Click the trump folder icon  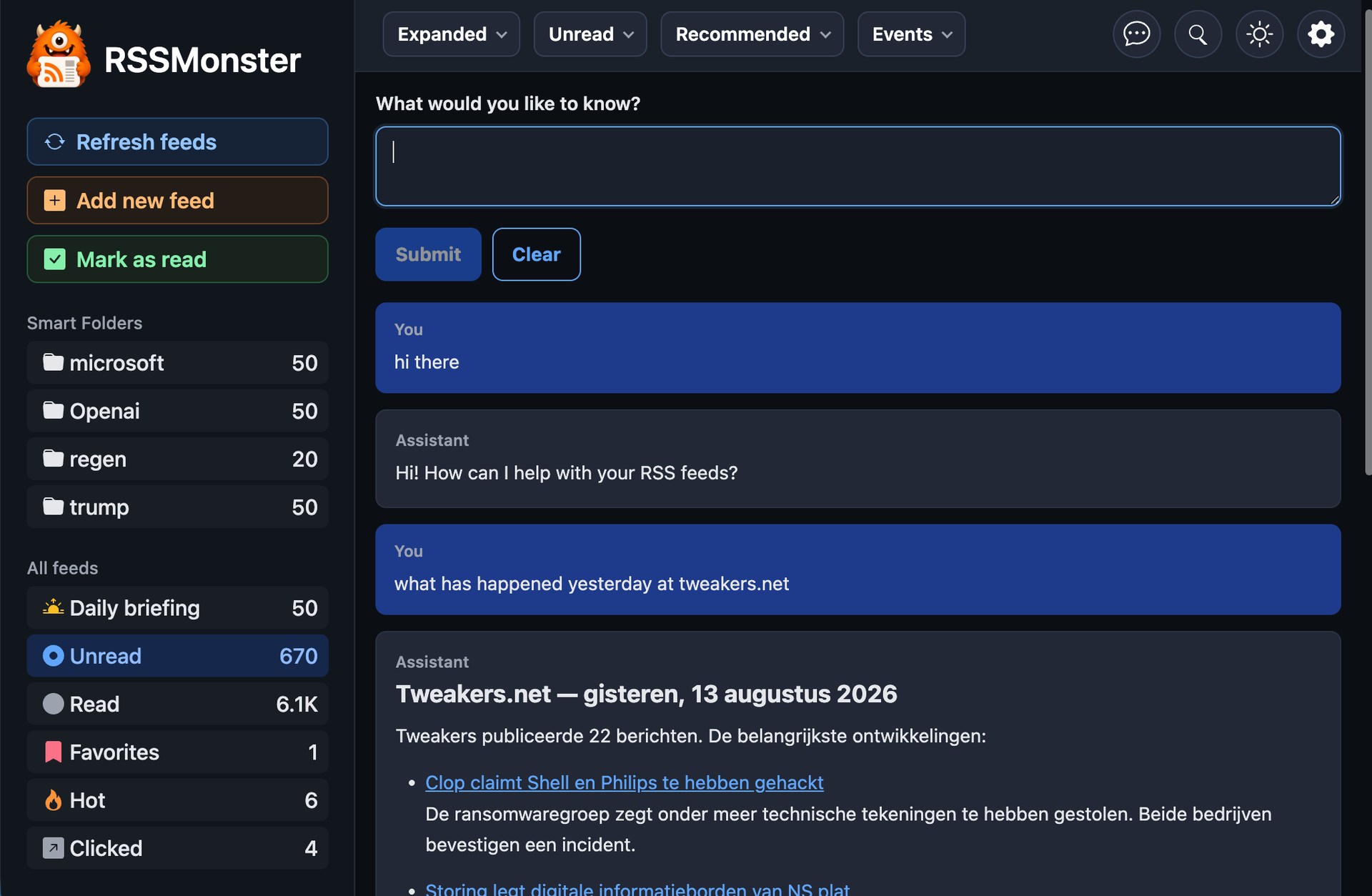(x=53, y=507)
